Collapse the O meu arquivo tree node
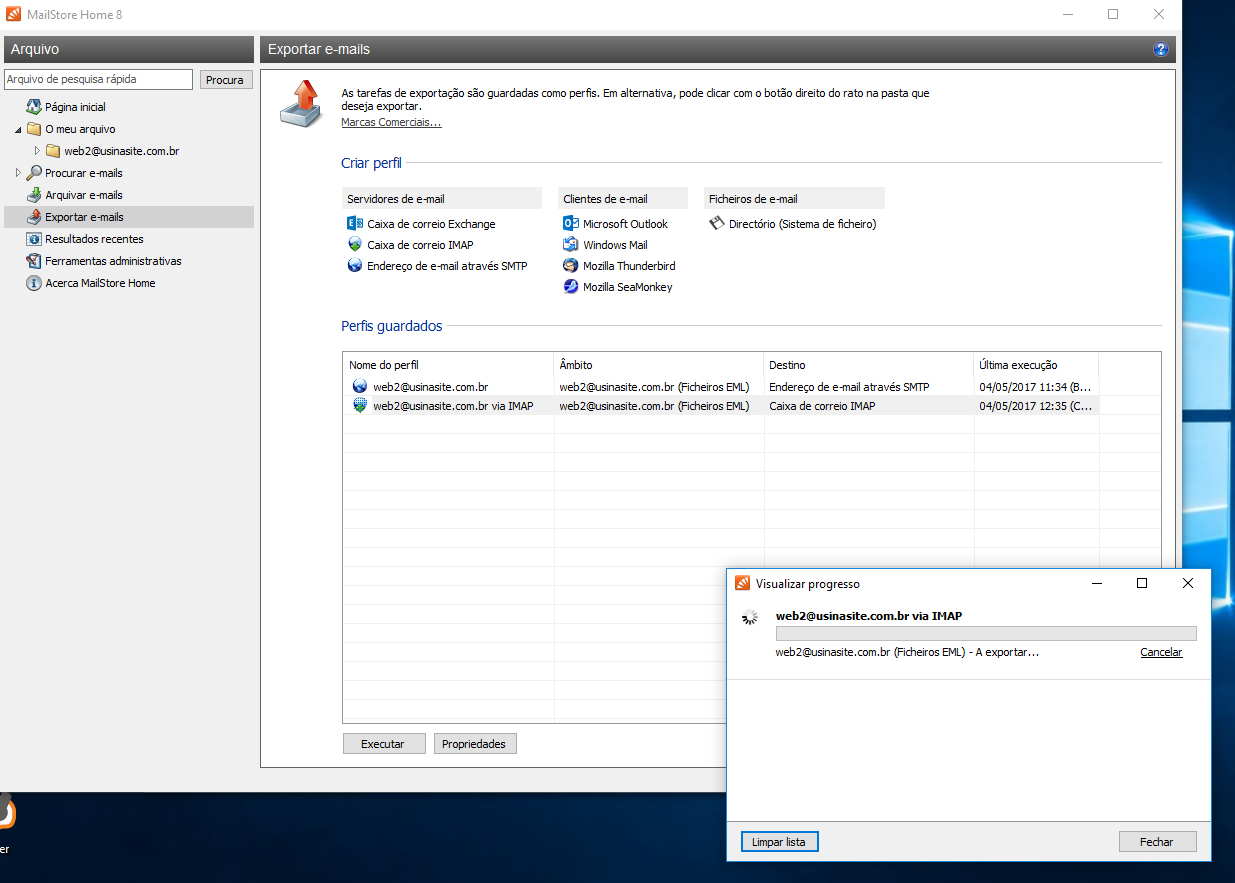 pos(18,130)
